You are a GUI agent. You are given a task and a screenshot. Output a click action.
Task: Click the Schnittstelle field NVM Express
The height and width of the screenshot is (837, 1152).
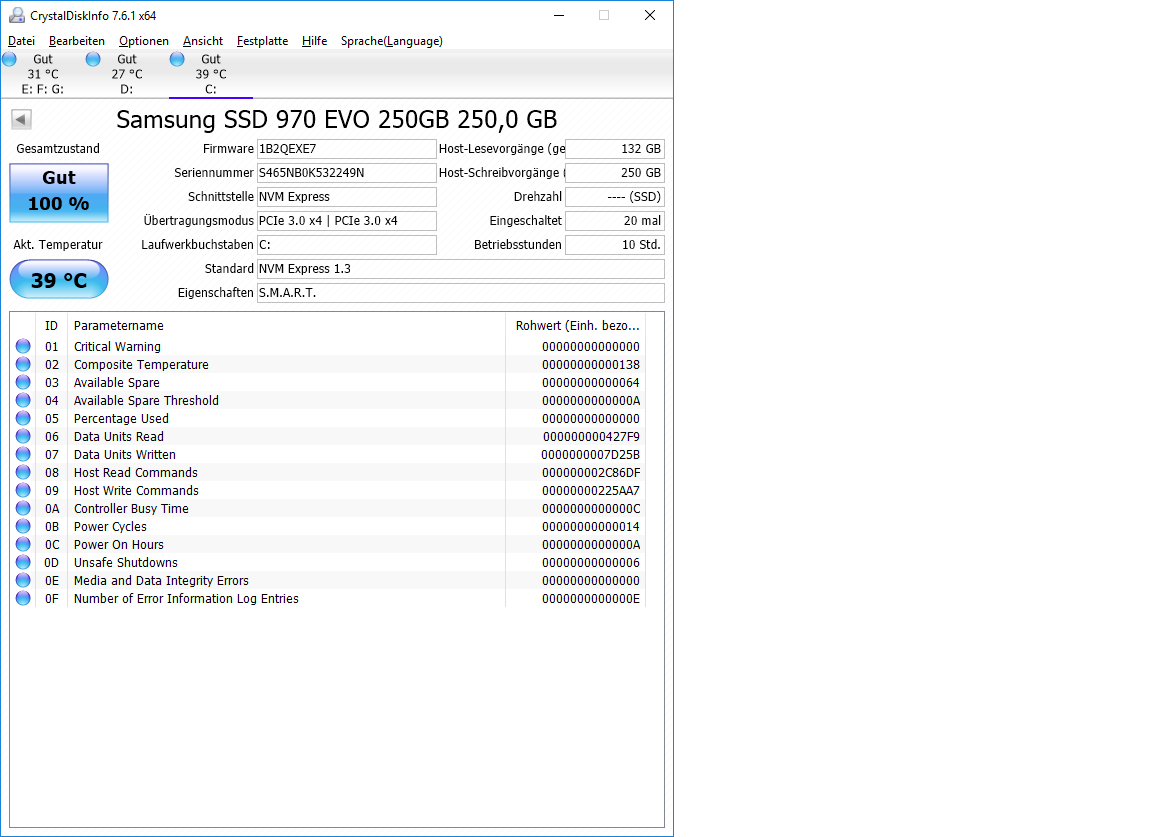click(346, 197)
